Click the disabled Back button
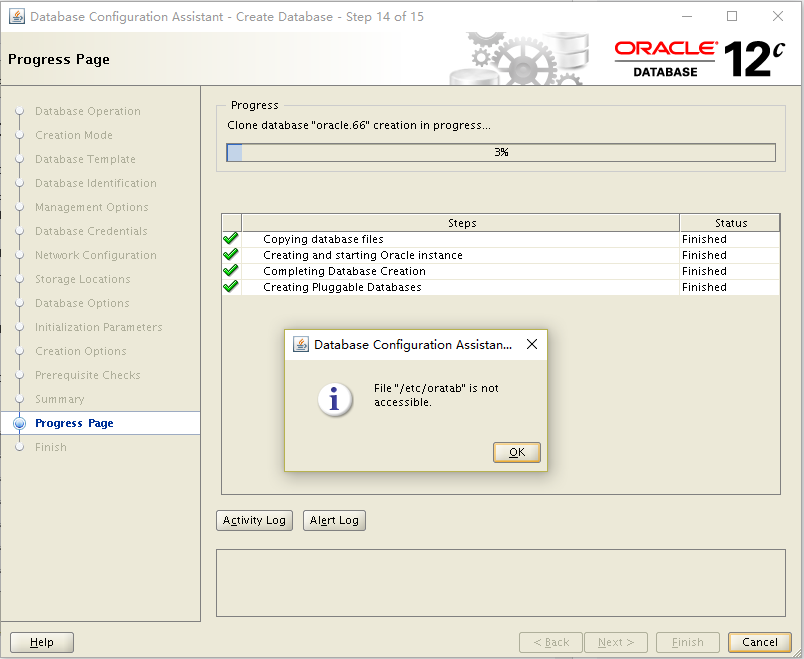804x659 pixels. 551,642
